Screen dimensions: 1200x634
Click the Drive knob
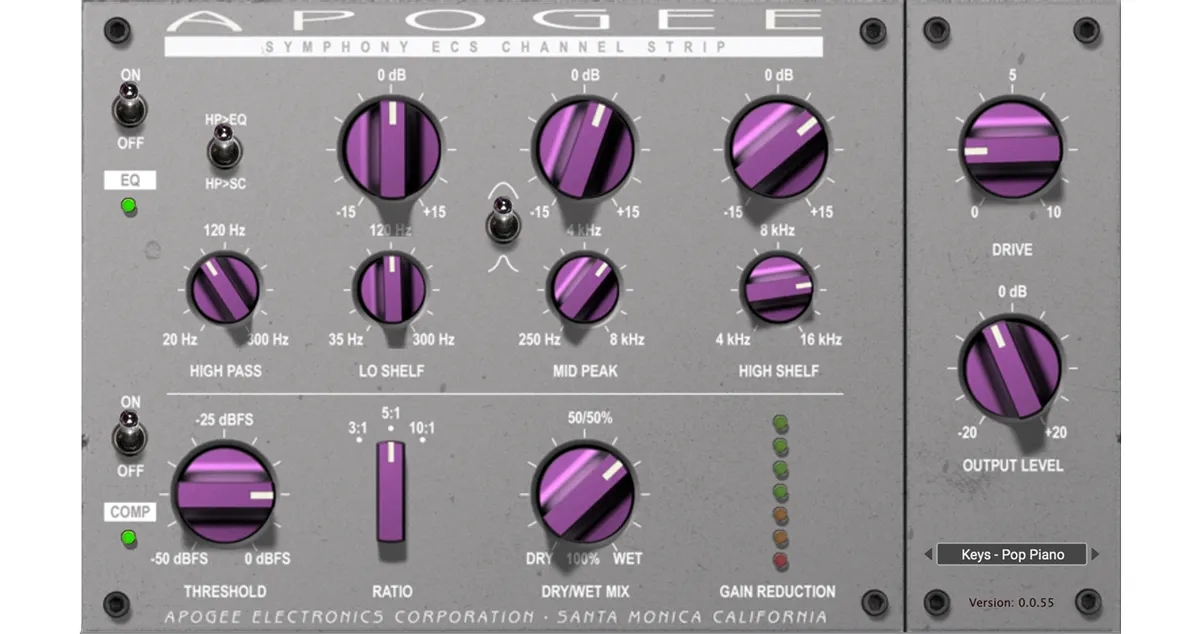(x=1011, y=149)
